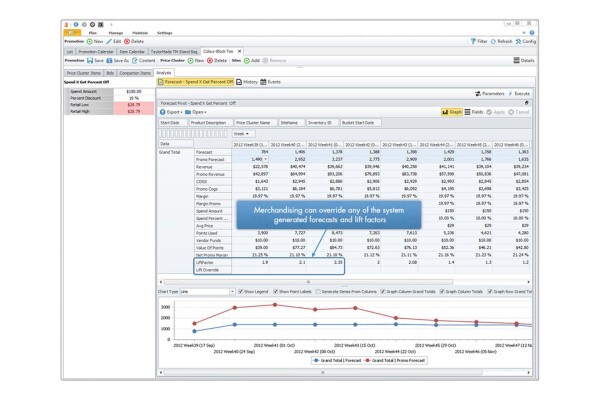Expand the Open folder dropdown
The width and height of the screenshot is (600, 400).
coord(196,112)
